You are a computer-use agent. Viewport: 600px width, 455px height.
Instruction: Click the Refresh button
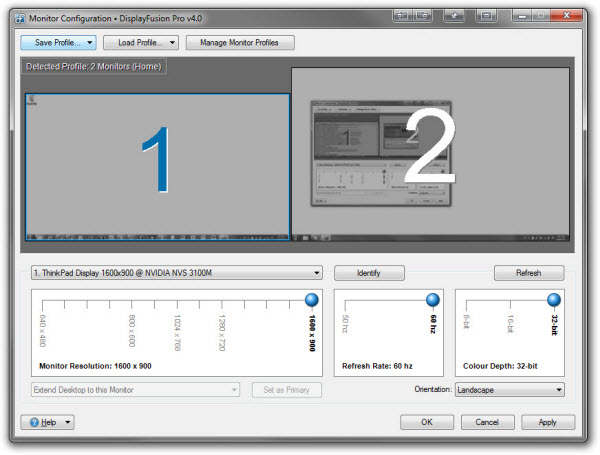pyautogui.click(x=529, y=272)
